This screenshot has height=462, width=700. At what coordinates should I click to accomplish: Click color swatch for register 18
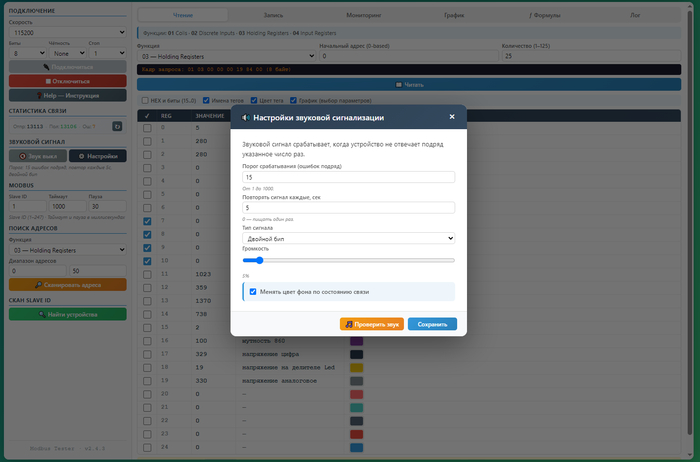coord(356,368)
